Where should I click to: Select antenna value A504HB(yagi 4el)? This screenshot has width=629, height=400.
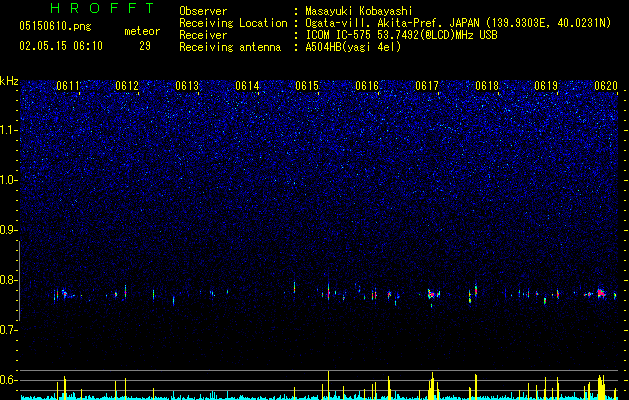(353, 47)
